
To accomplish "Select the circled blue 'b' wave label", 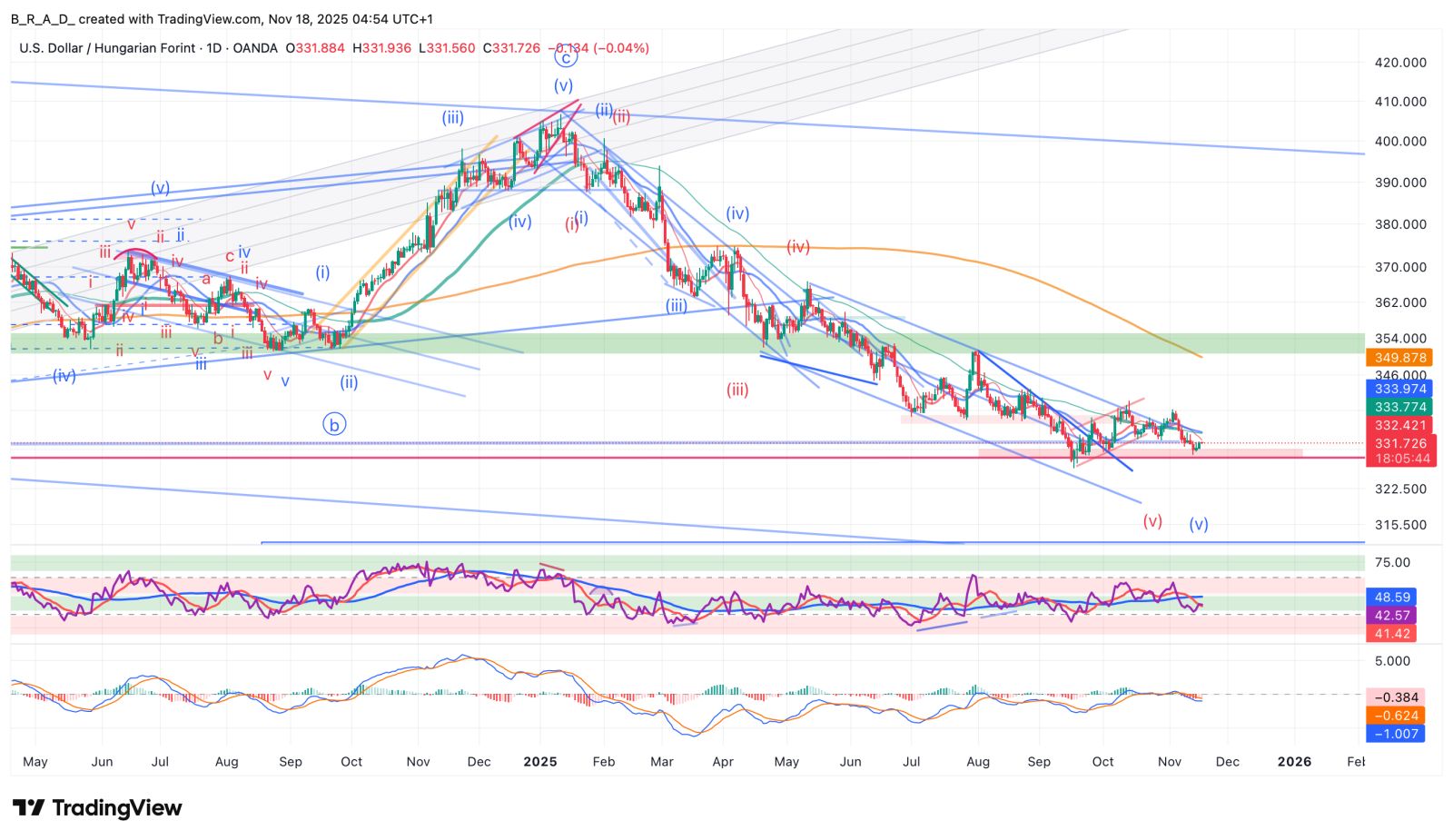I will pyautogui.click(x=334, y=424).
